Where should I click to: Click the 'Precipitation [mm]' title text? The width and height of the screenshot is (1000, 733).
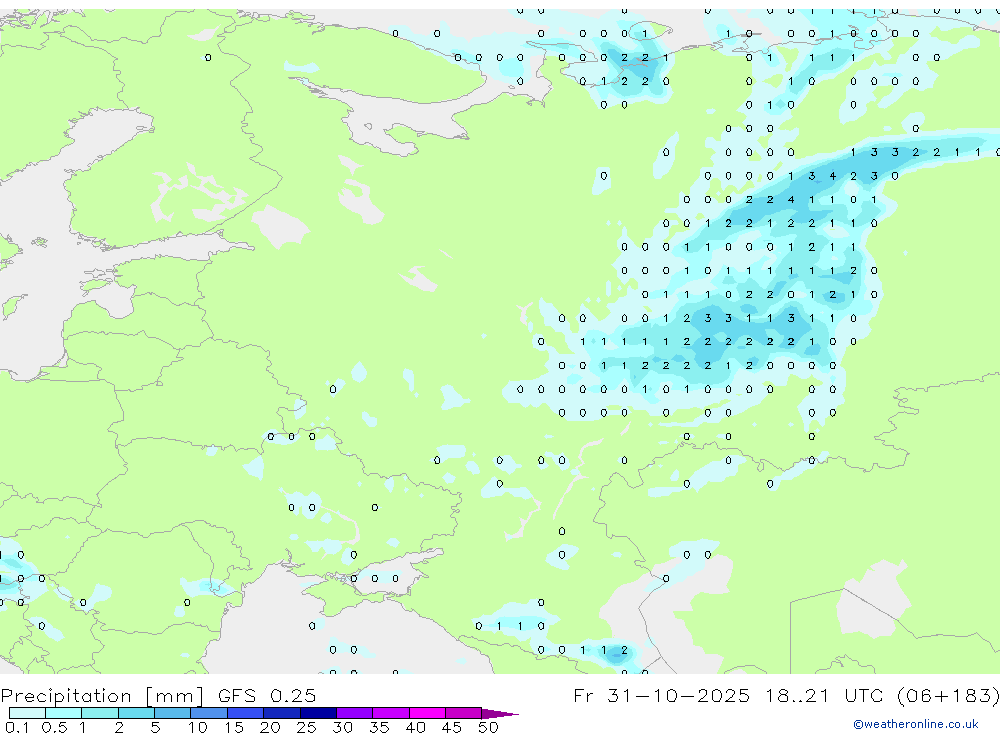point(102,696)
